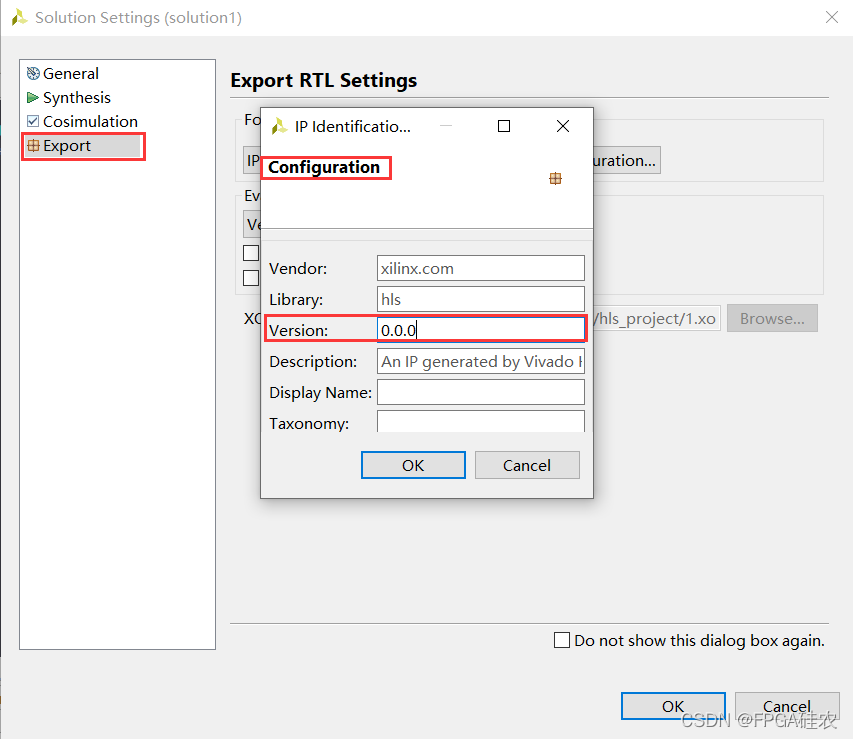Click the Vendor field containing xilinx.com
853x739 pixels.
click(x=481, y=268)
